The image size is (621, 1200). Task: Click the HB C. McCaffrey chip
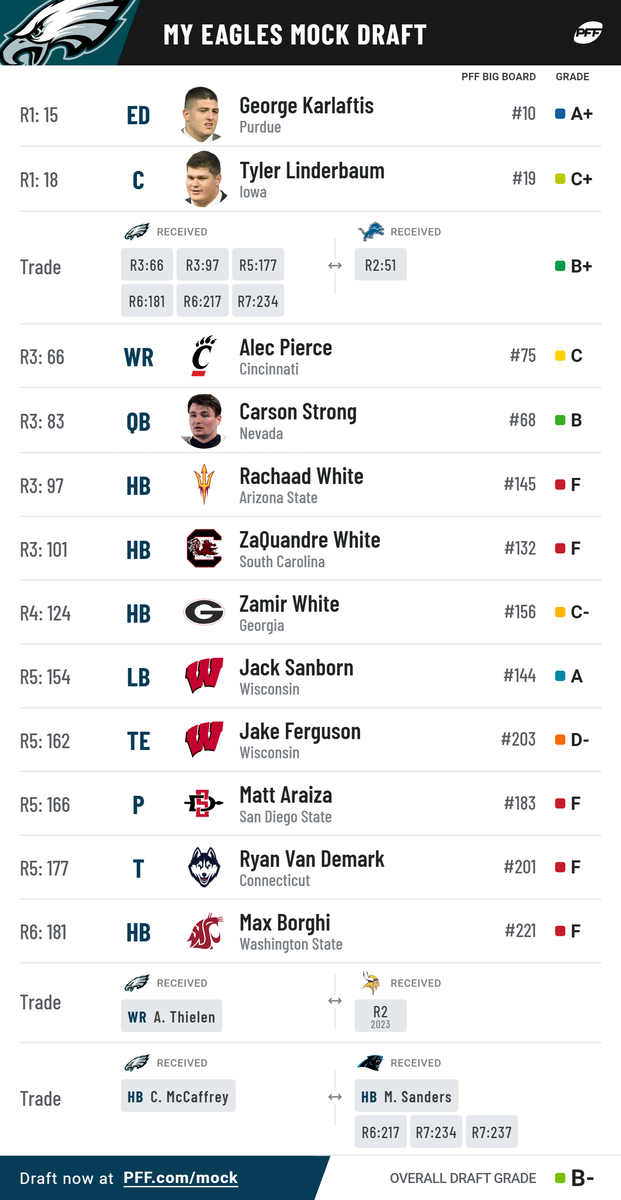coord(178,1097)
